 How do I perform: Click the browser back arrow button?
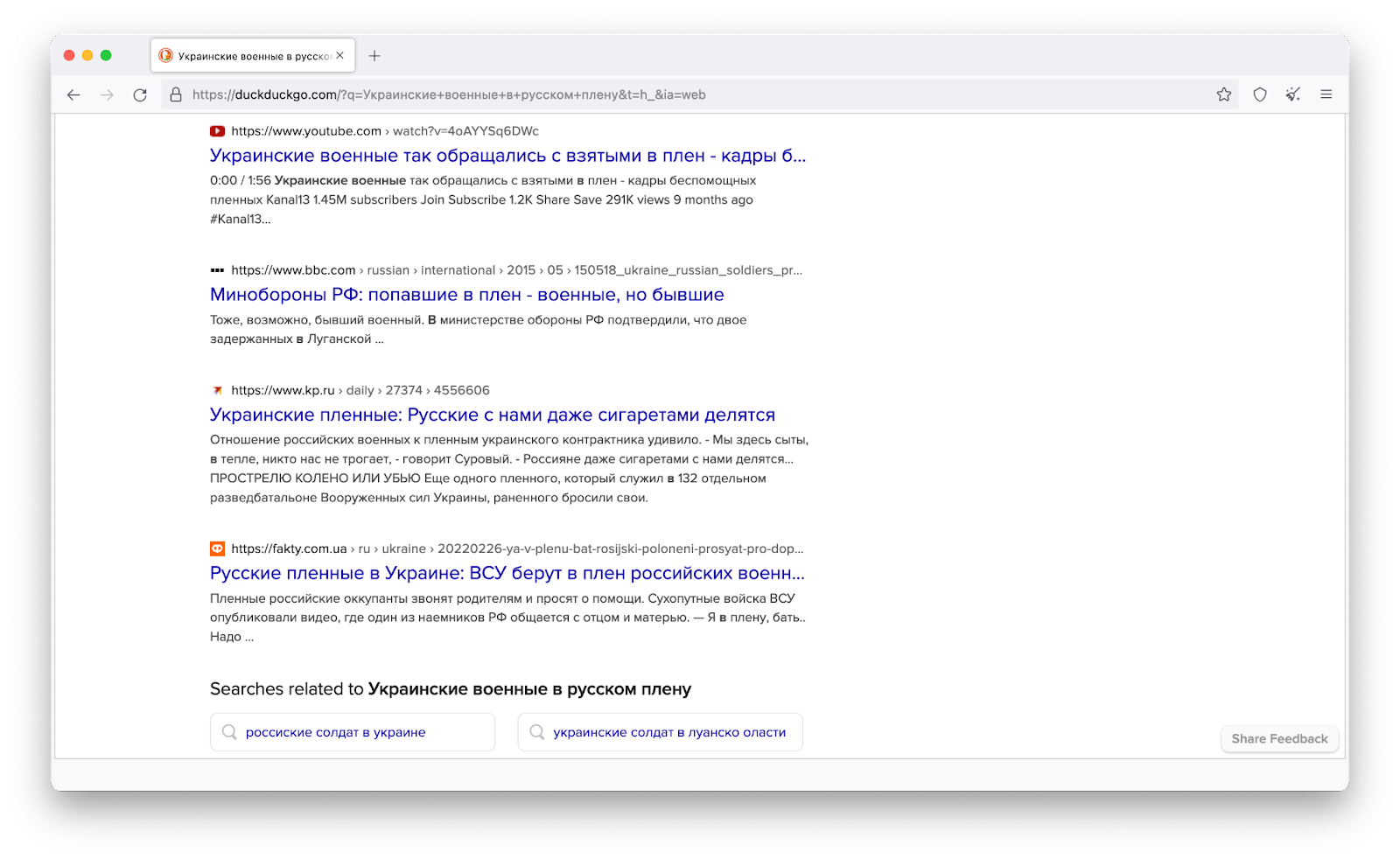click(73, 94)
